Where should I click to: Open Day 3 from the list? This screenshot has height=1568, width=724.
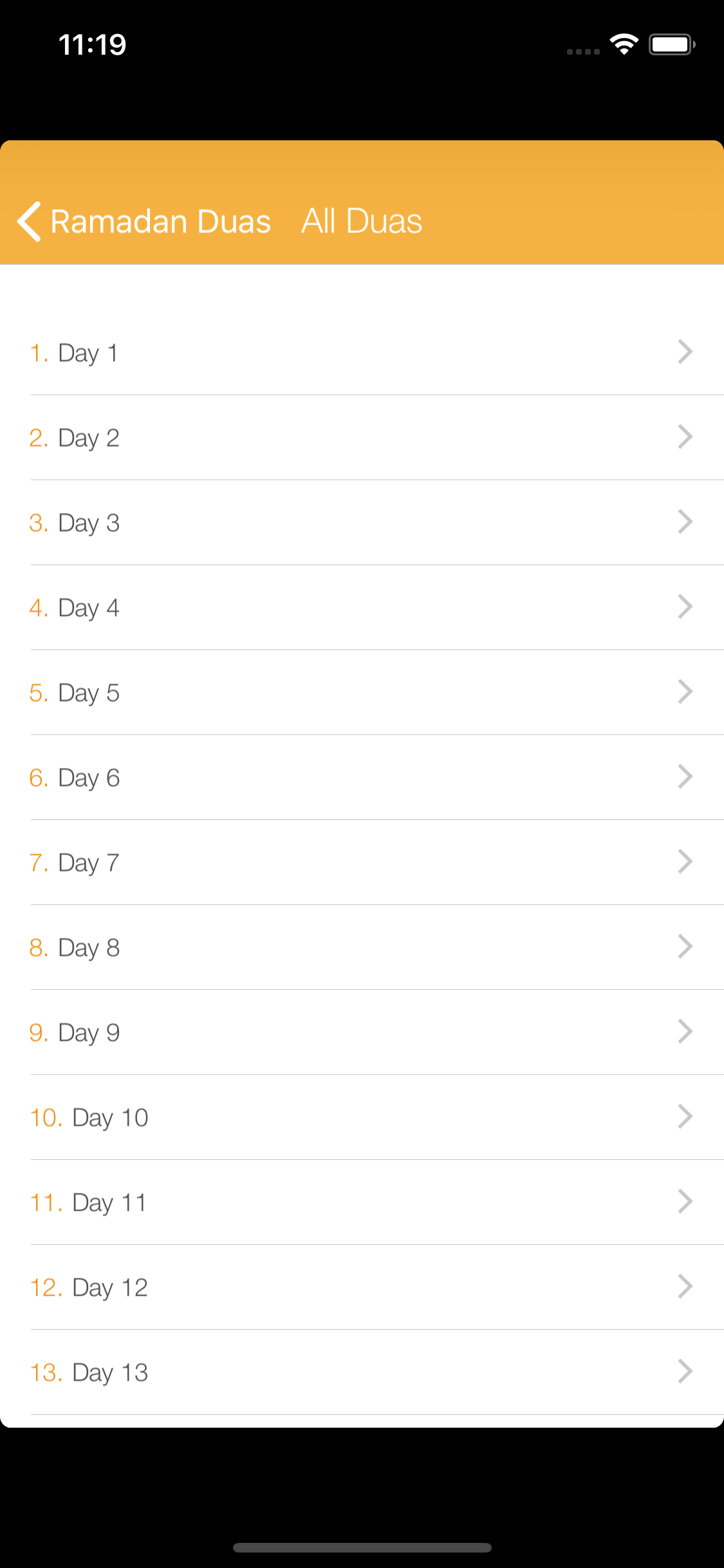[88, 523]
